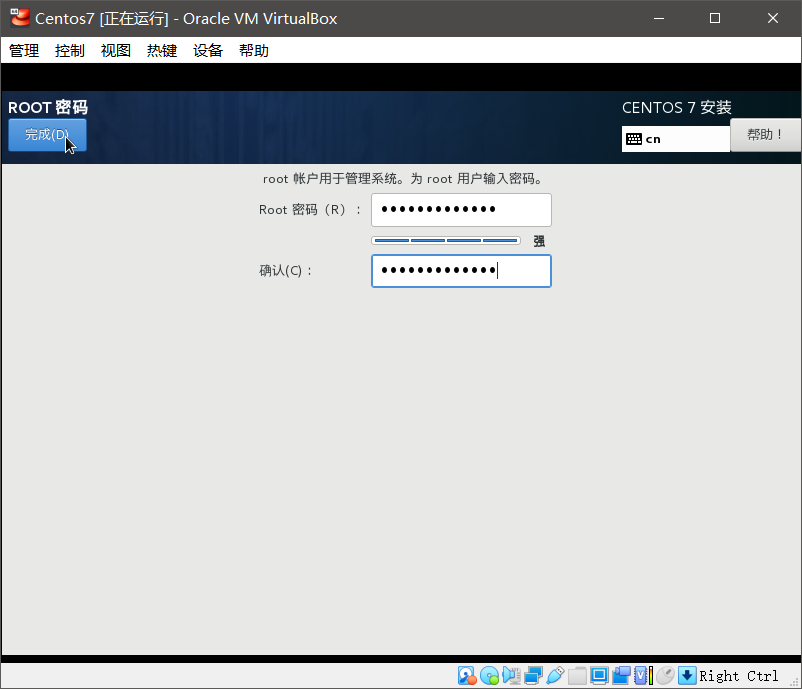Open the audio settings status icon
The width and height of the screenshot is (802, 689).
click(511, 676)
